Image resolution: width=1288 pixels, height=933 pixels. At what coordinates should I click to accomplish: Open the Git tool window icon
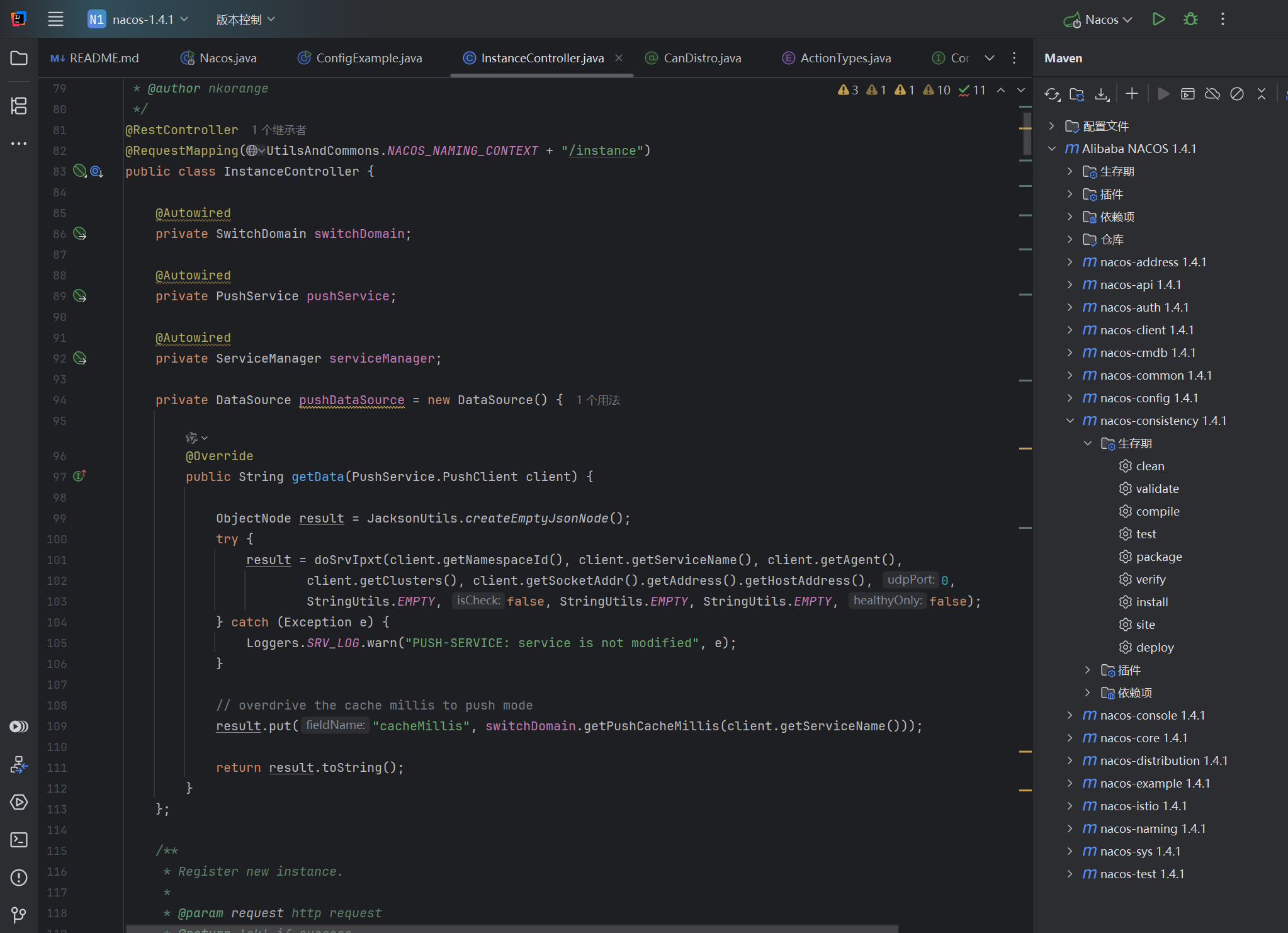pyautogui.click(x=19, y=914)
